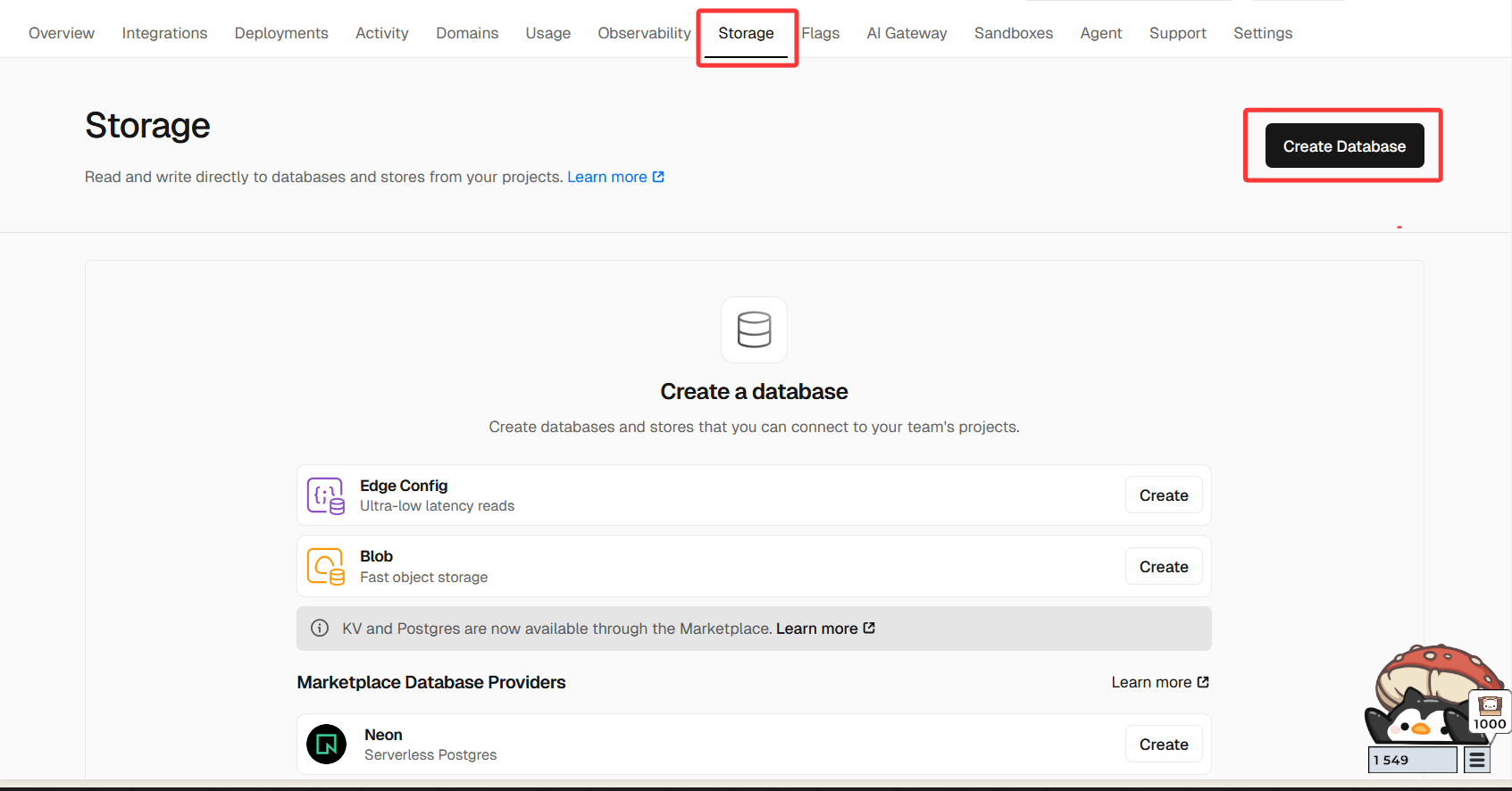The height and width of the screenshot is (791, 1512).
Task: Open the Observability tab
Action: click(644, 33)
